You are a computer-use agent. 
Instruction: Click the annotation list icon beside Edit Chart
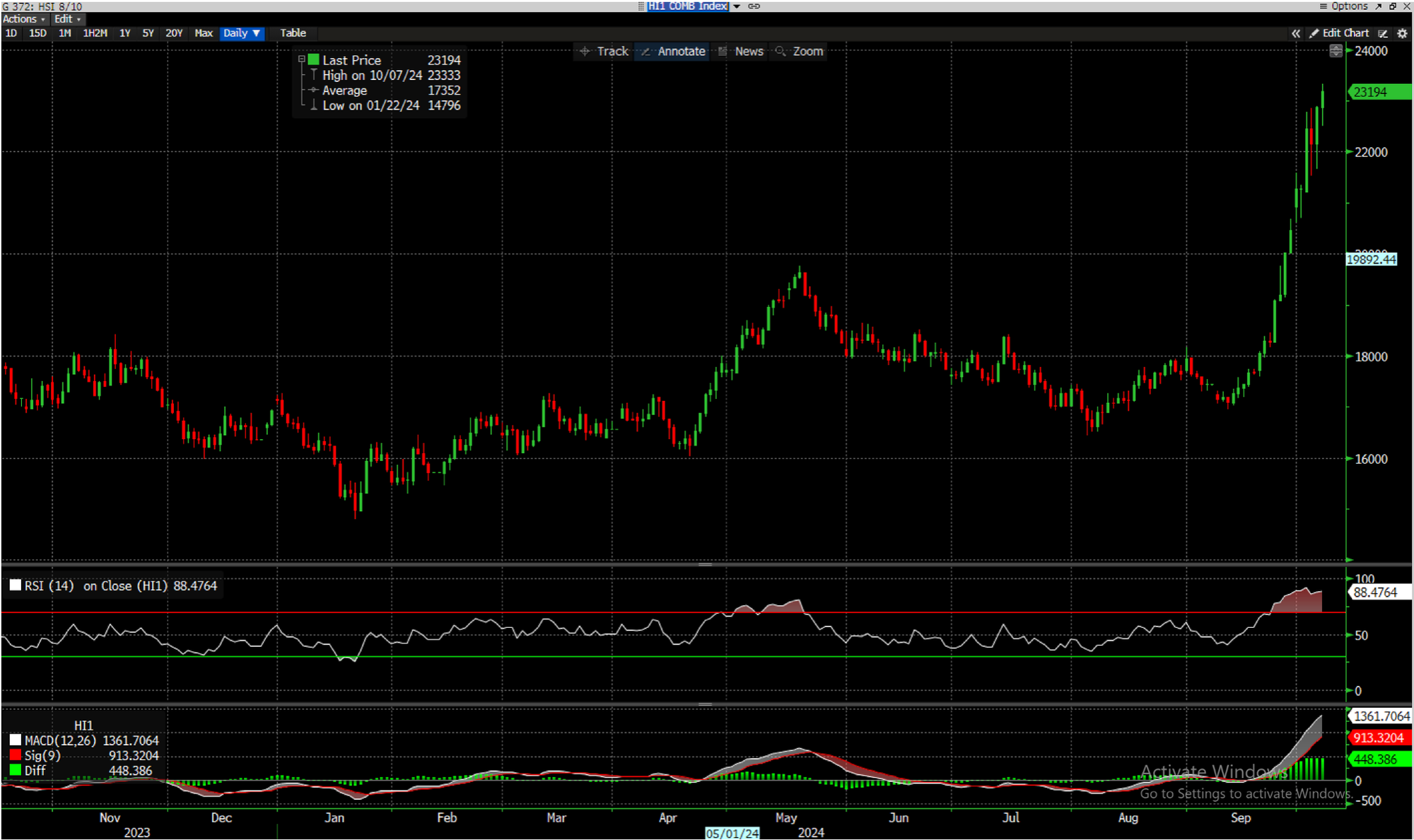coord(1384,33)
